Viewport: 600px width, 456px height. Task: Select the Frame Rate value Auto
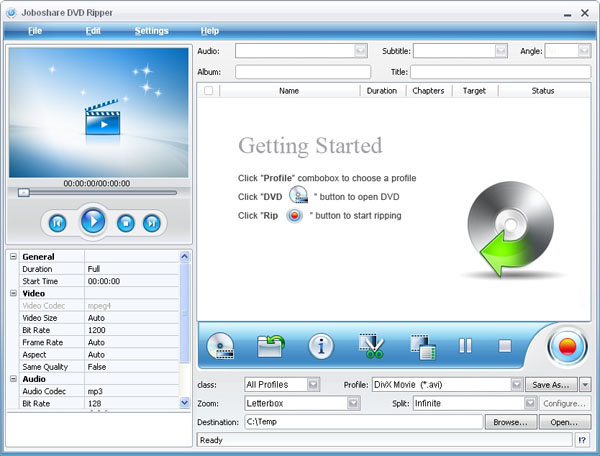[x=132, y=342]
